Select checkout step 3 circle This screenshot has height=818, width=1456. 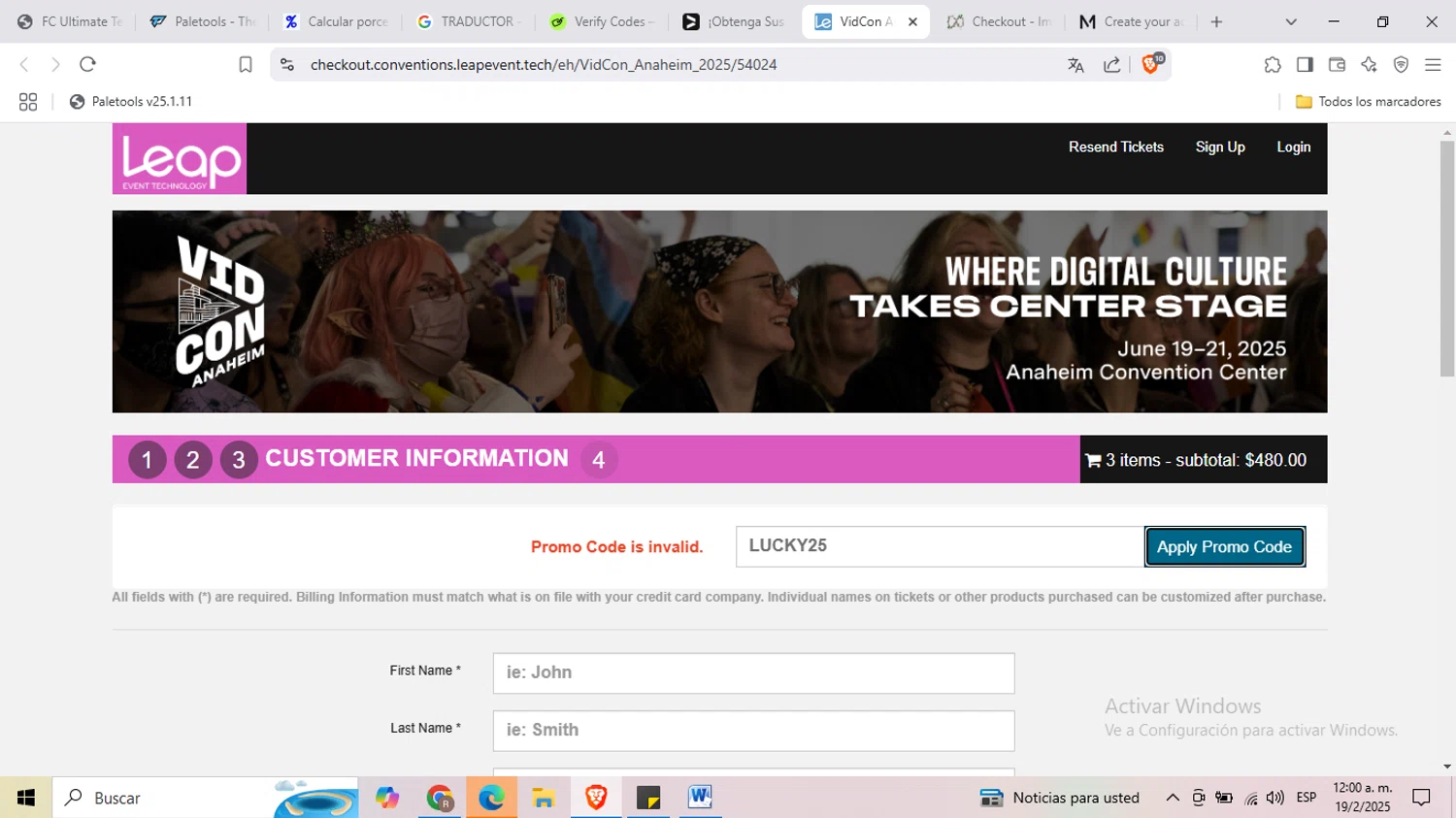239,460
